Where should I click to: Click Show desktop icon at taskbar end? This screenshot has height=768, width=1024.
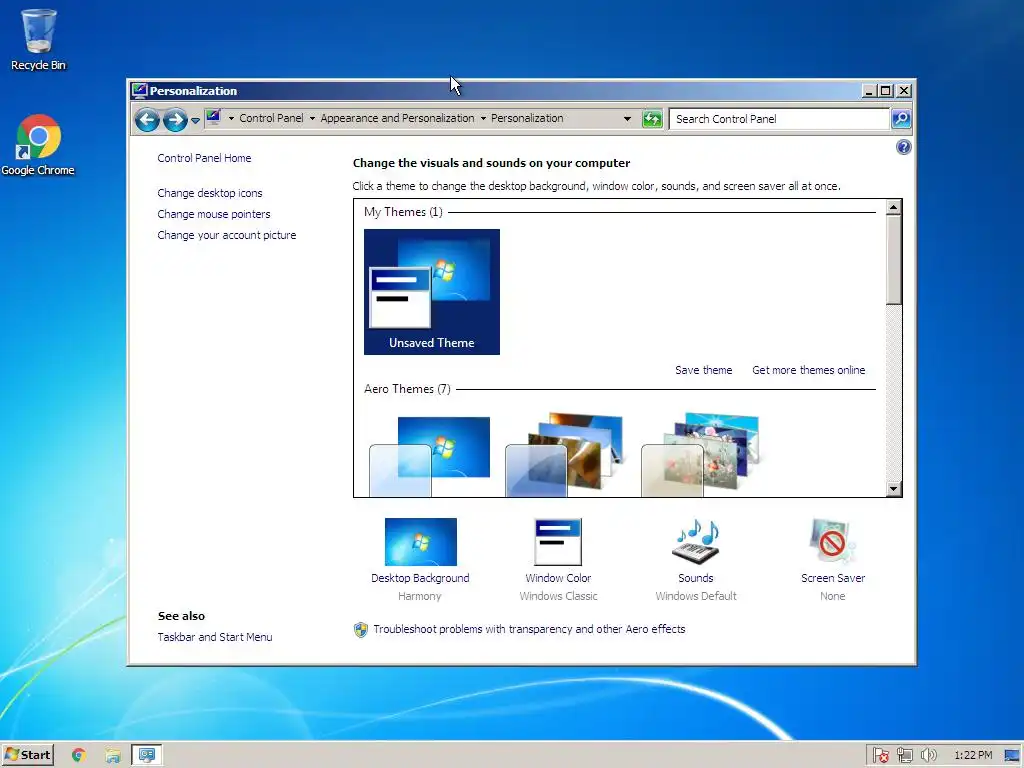(1012, 756)
